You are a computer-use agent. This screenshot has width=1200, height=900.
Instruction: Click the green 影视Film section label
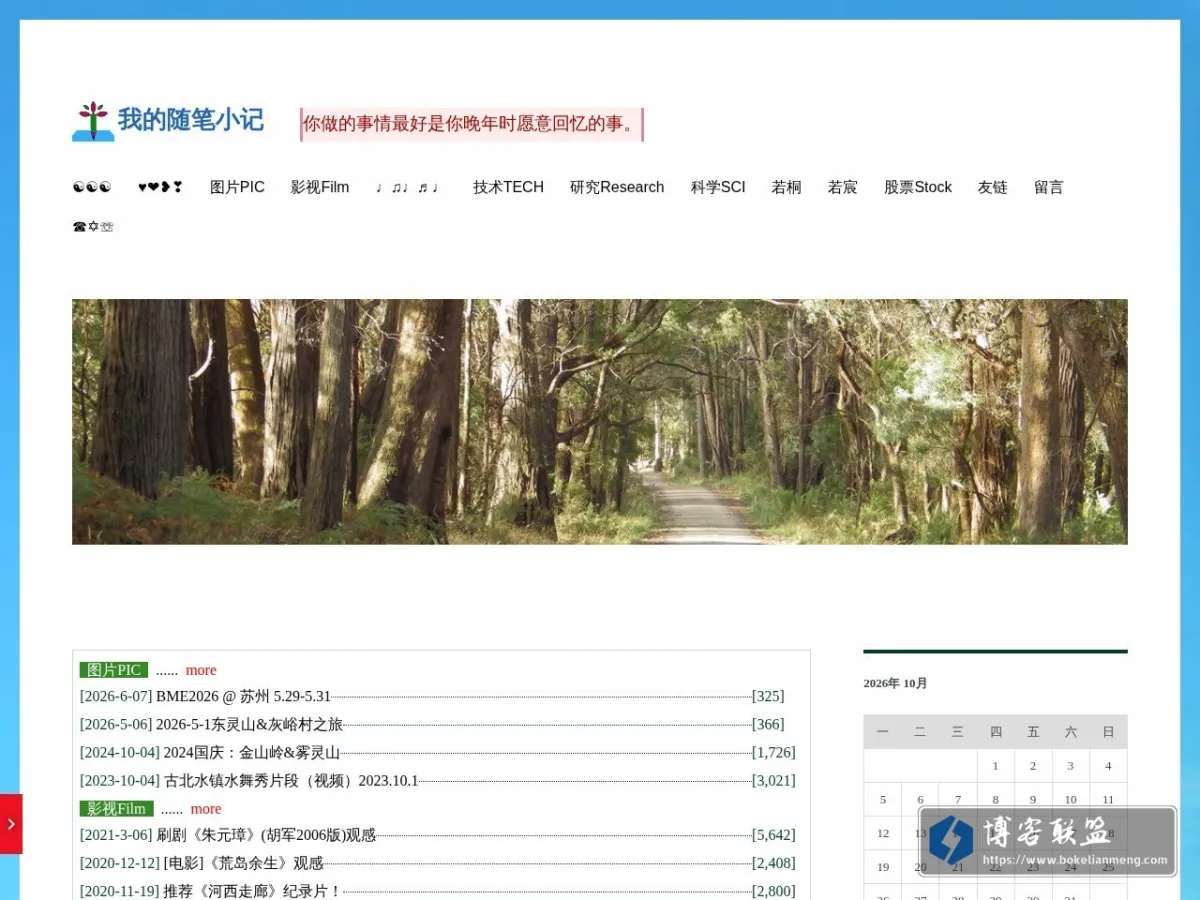117,809
